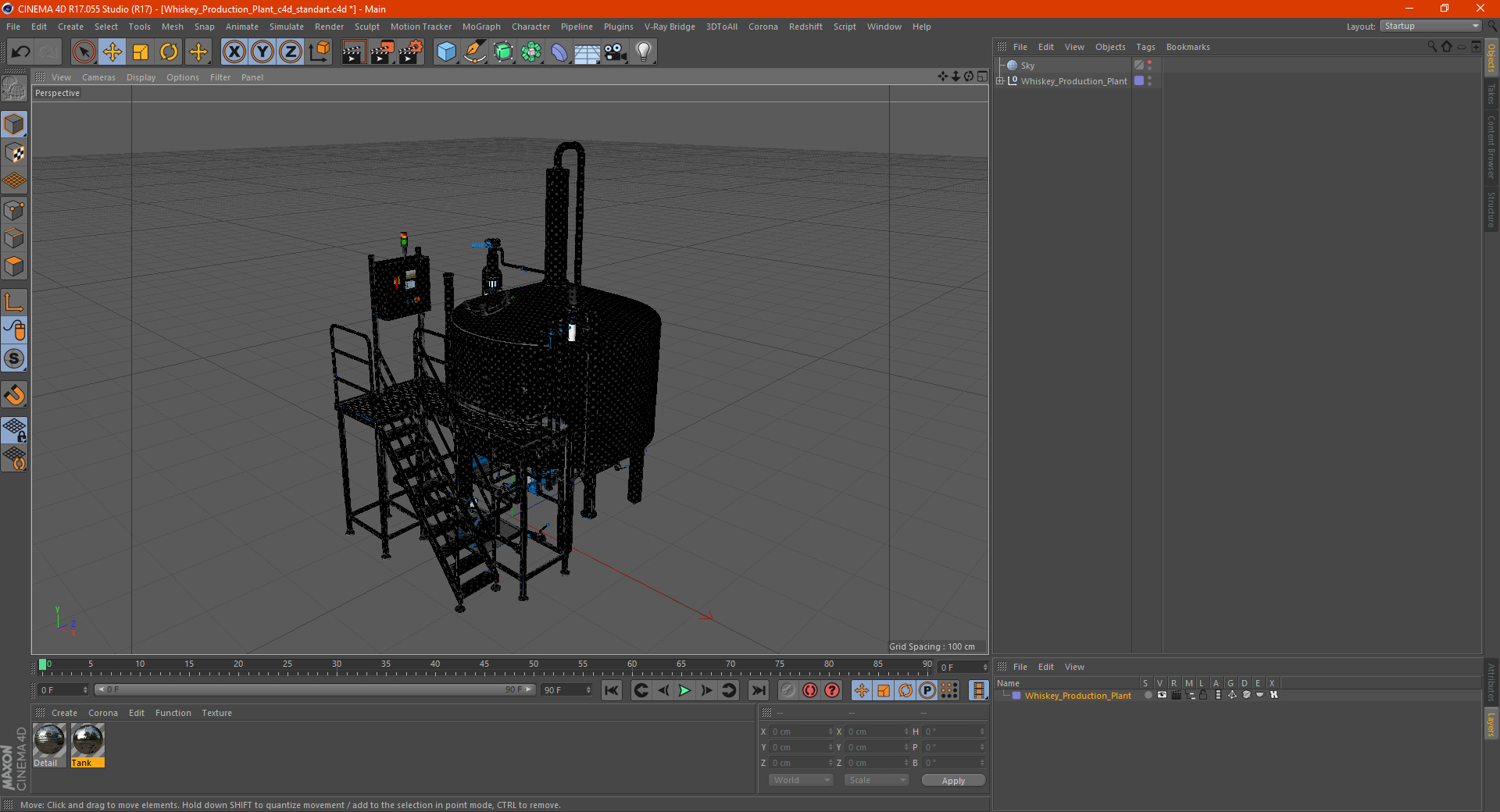
Task: Open the World coordinate dropdown
Action: coord(801,780)
